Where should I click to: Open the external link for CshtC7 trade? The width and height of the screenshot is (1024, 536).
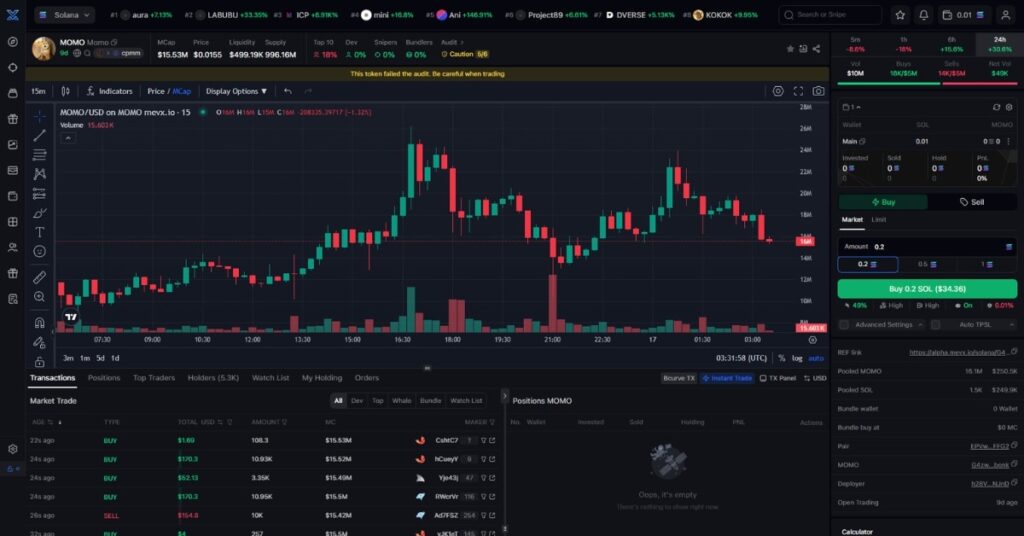point(492,441)
